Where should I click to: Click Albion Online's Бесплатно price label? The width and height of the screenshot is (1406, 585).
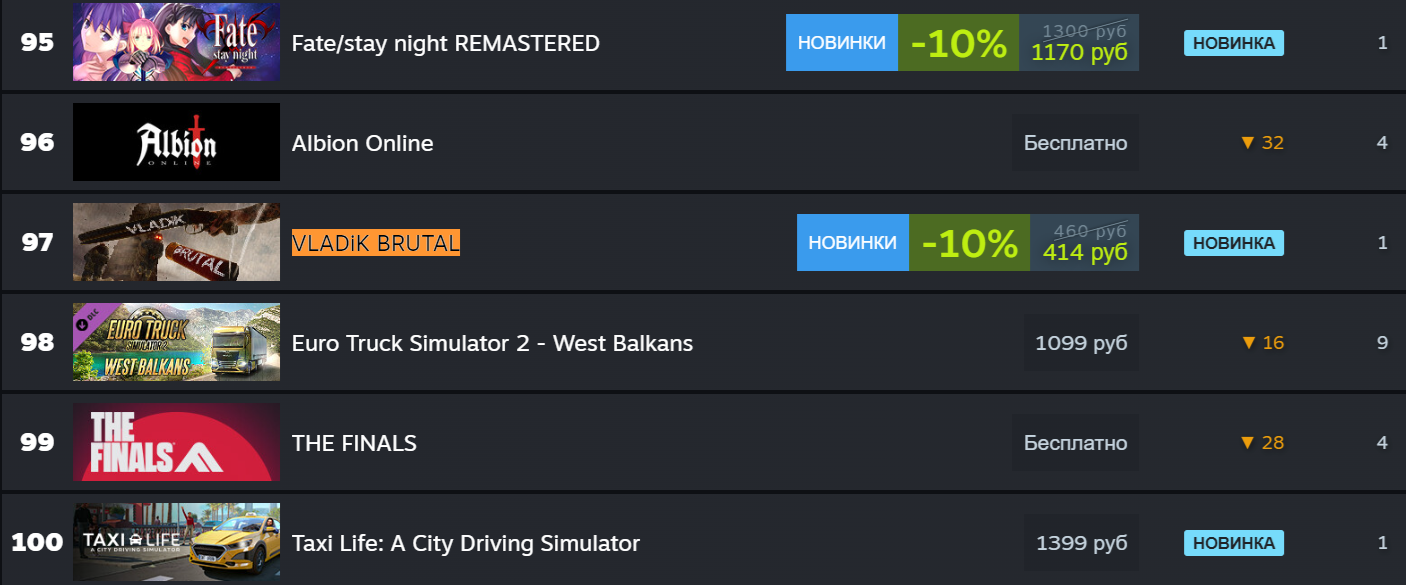[x=1075, y=143]
